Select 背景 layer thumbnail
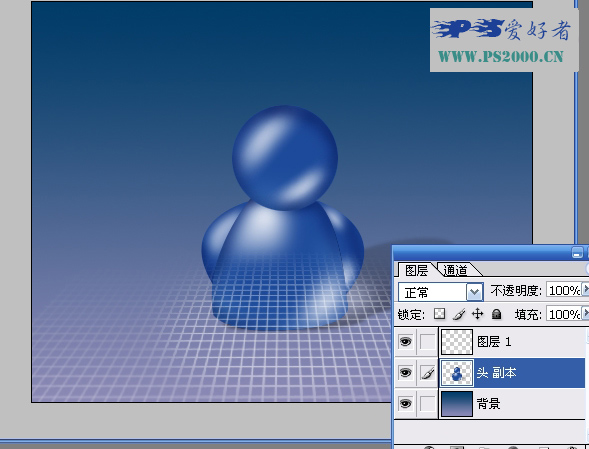589x449 pixels. [456, 404]
